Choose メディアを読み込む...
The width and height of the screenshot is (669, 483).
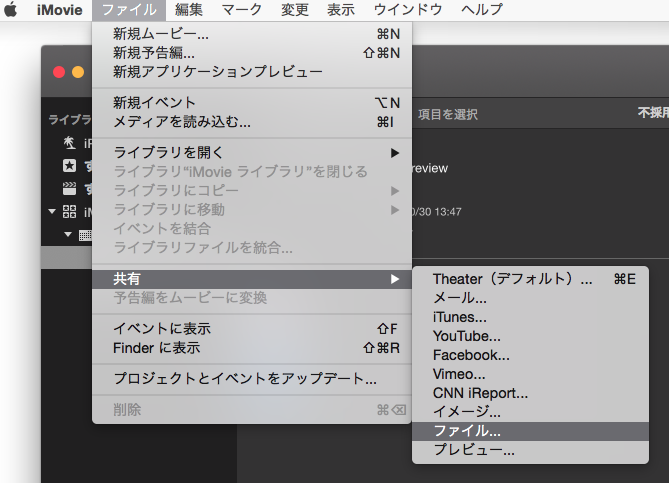[252, 122]
